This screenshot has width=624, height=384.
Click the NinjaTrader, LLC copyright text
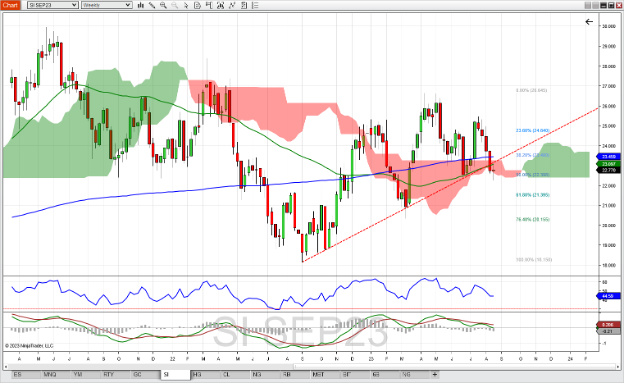coord(29,346)
